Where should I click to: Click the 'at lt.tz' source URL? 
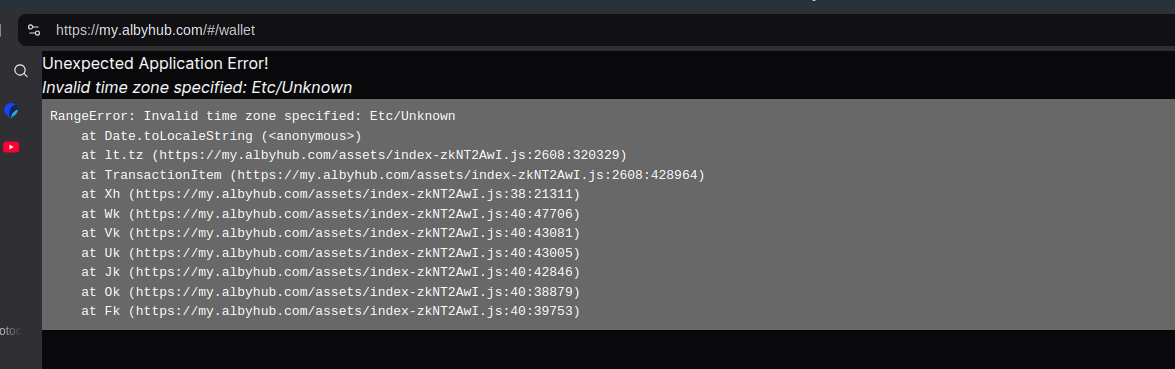(389, 155)
